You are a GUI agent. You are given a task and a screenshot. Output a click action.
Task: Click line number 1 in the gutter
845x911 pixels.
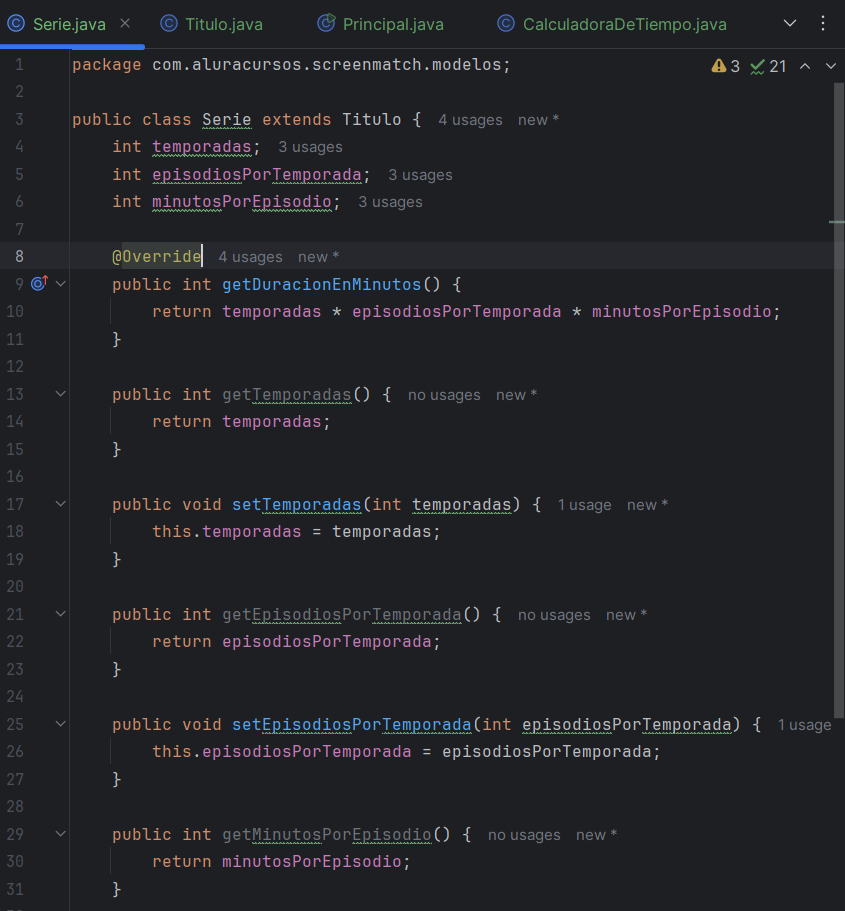(x=19, y=64)
